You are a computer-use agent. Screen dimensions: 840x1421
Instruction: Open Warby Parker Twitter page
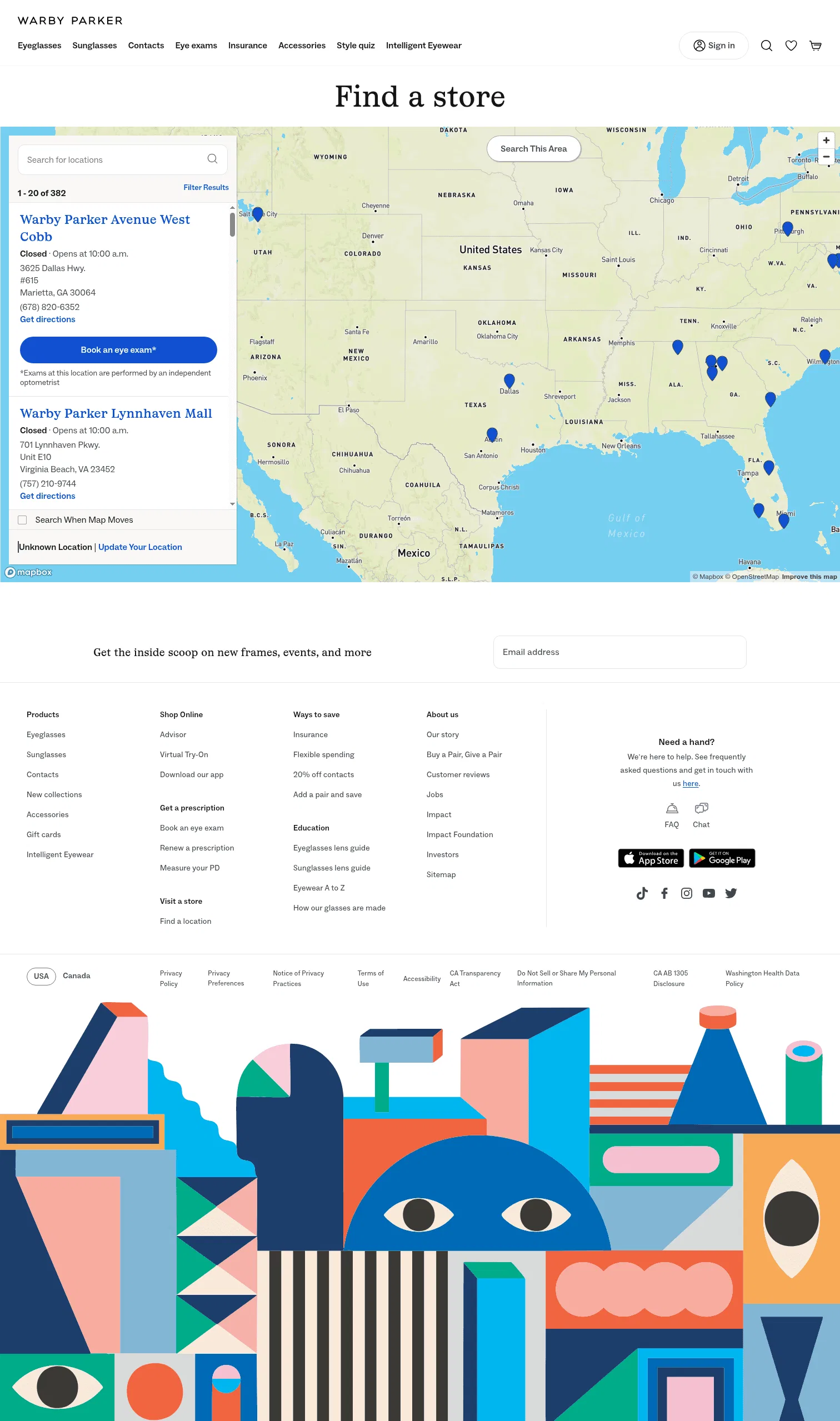click(731, 894)
